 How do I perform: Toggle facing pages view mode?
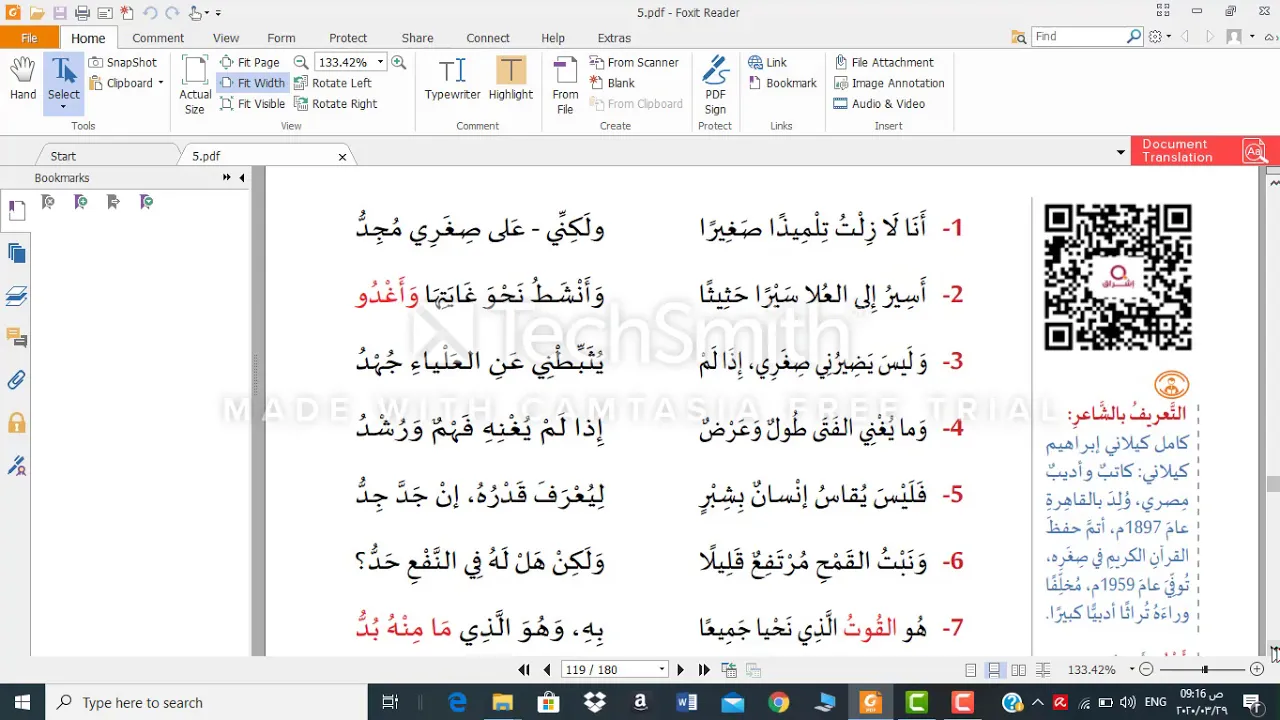point(1019,670)
